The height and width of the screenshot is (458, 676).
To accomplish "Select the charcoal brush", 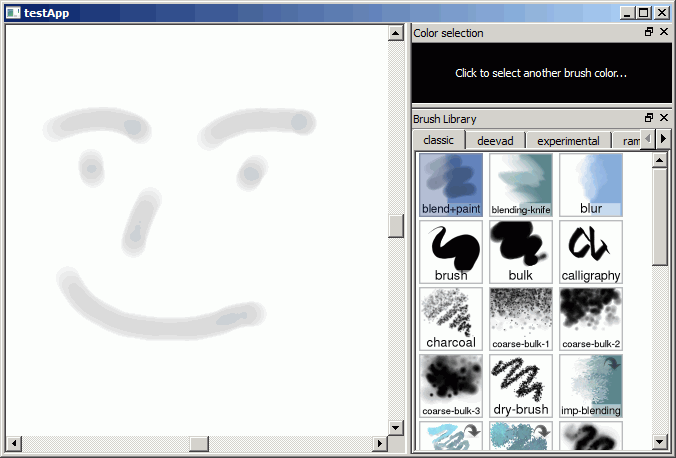I will (451, 319).
